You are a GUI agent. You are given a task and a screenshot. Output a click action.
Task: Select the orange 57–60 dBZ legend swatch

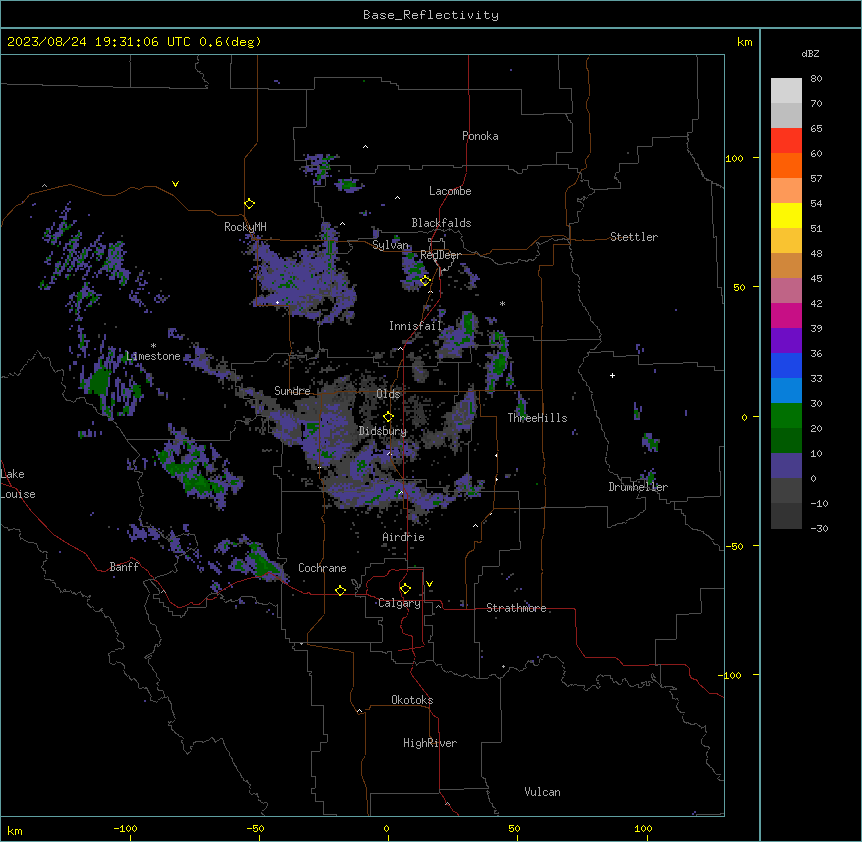pyautogui.click(x=786, y=165)
